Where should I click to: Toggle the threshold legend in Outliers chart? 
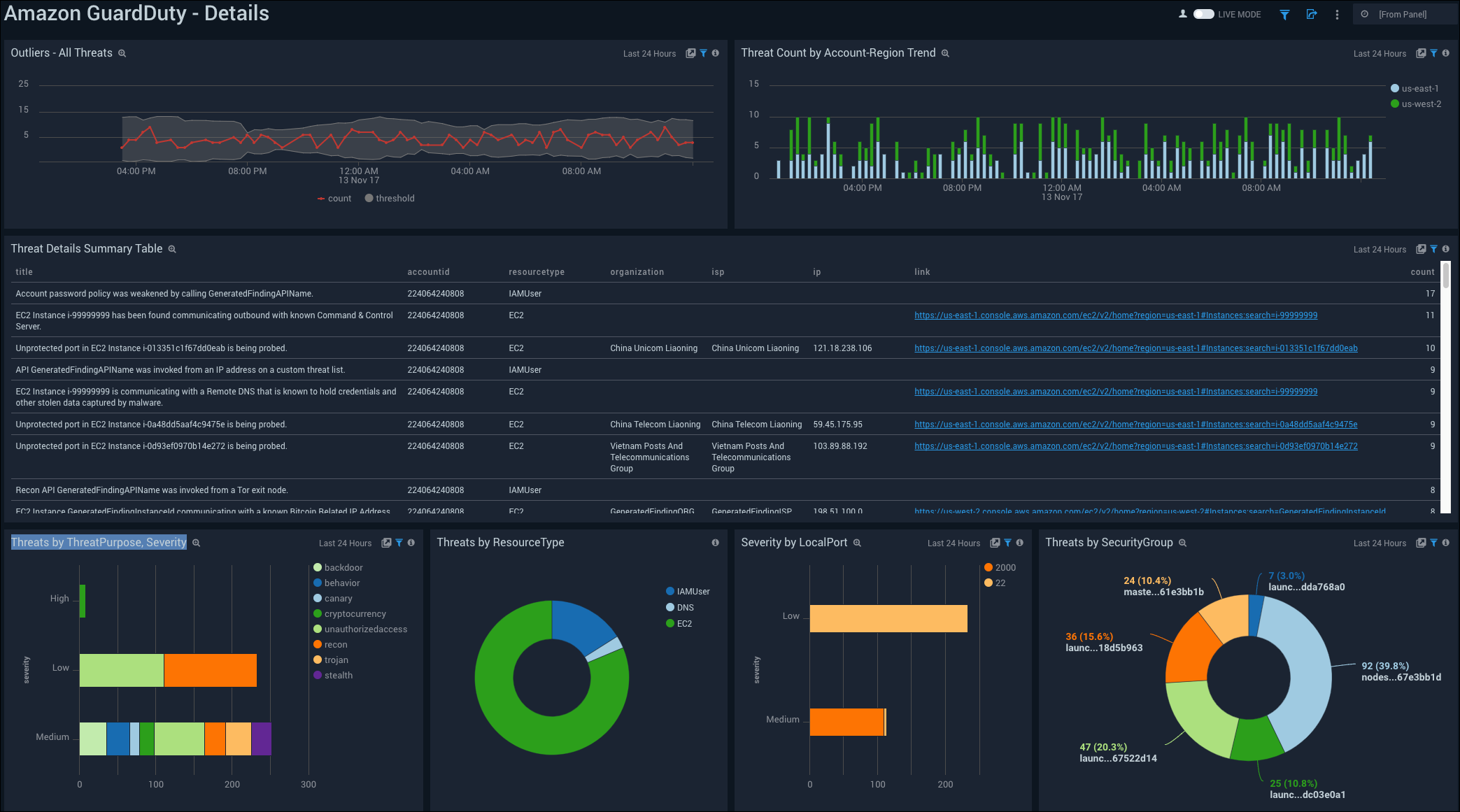coord(390,198)
